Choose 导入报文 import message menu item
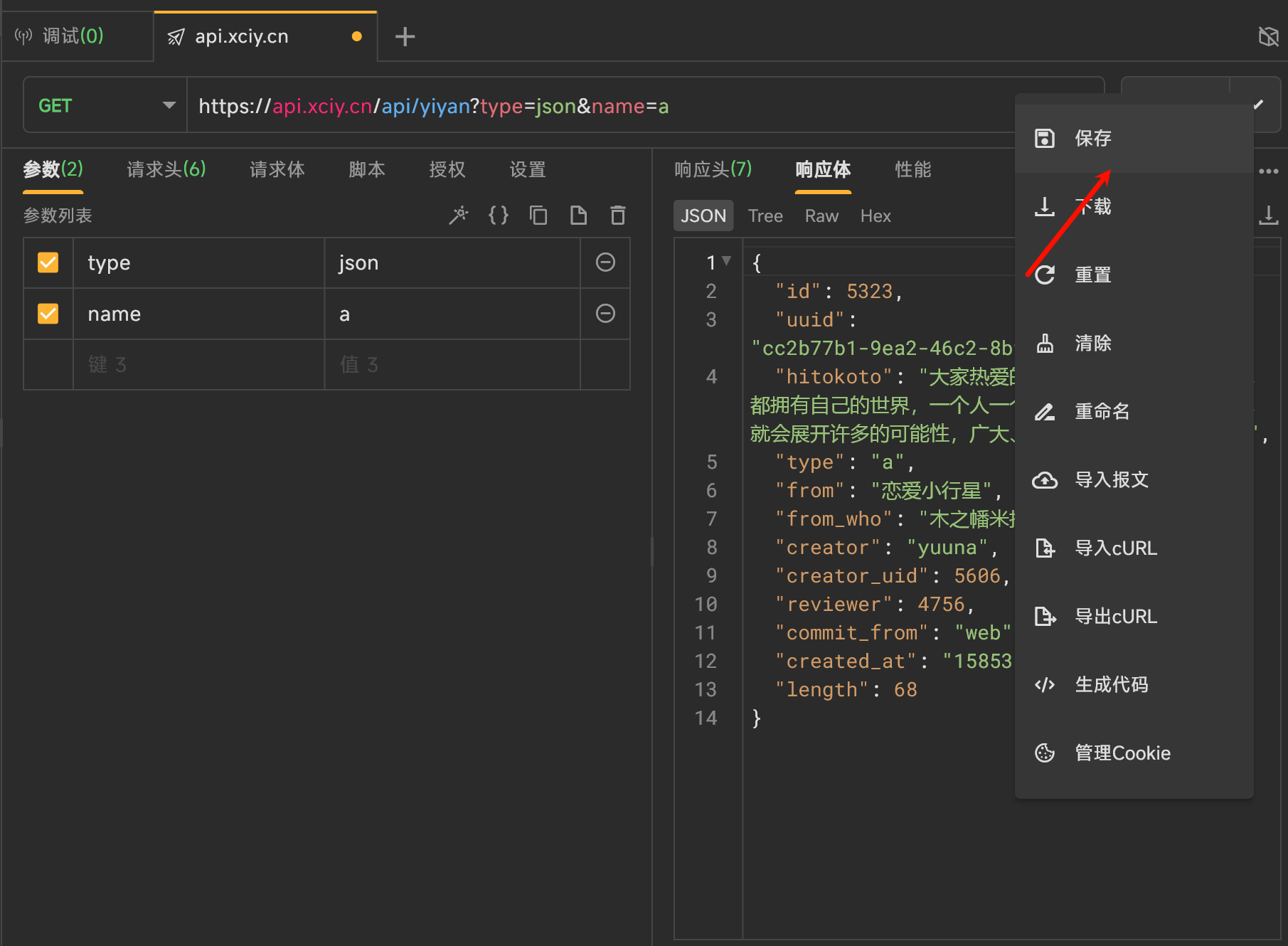 (1134, 479)
